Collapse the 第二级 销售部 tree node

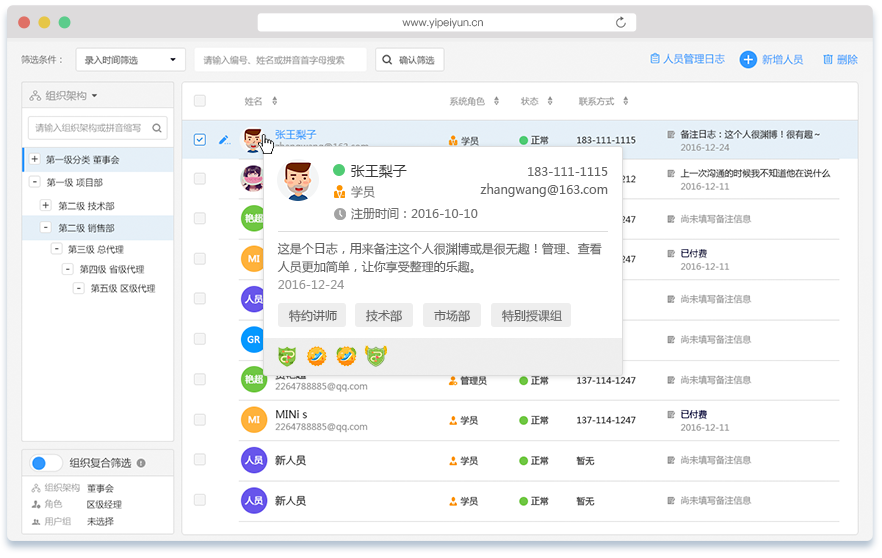click(46, 228)
